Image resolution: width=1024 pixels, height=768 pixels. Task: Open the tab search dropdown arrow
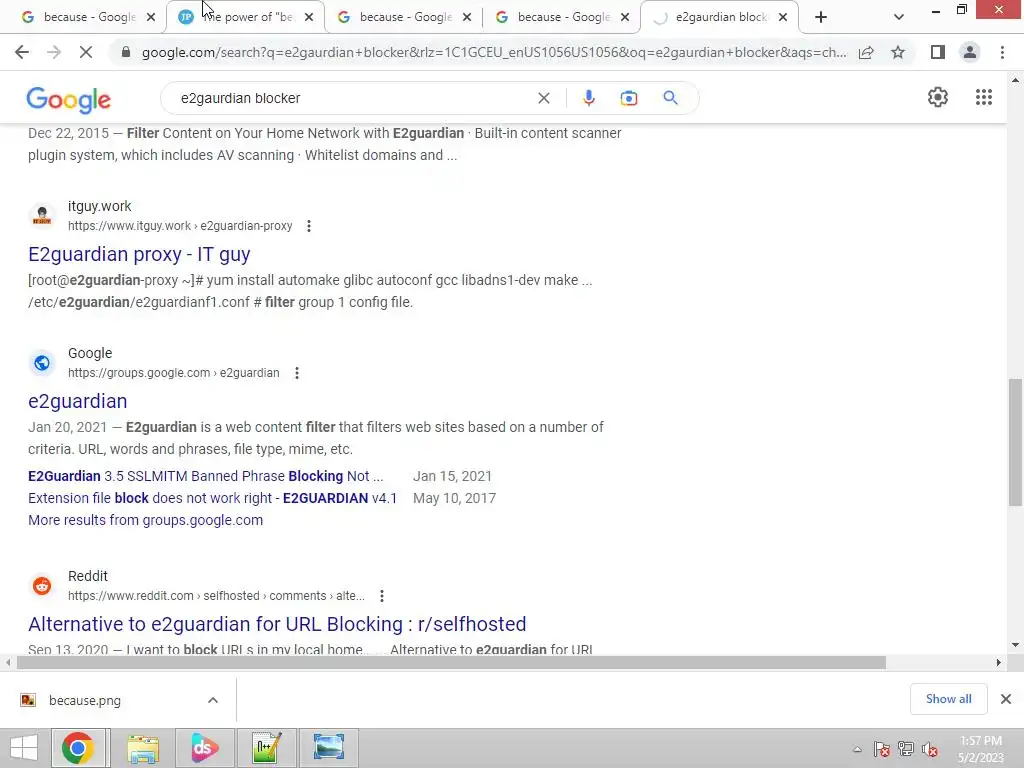coord(899,18)
